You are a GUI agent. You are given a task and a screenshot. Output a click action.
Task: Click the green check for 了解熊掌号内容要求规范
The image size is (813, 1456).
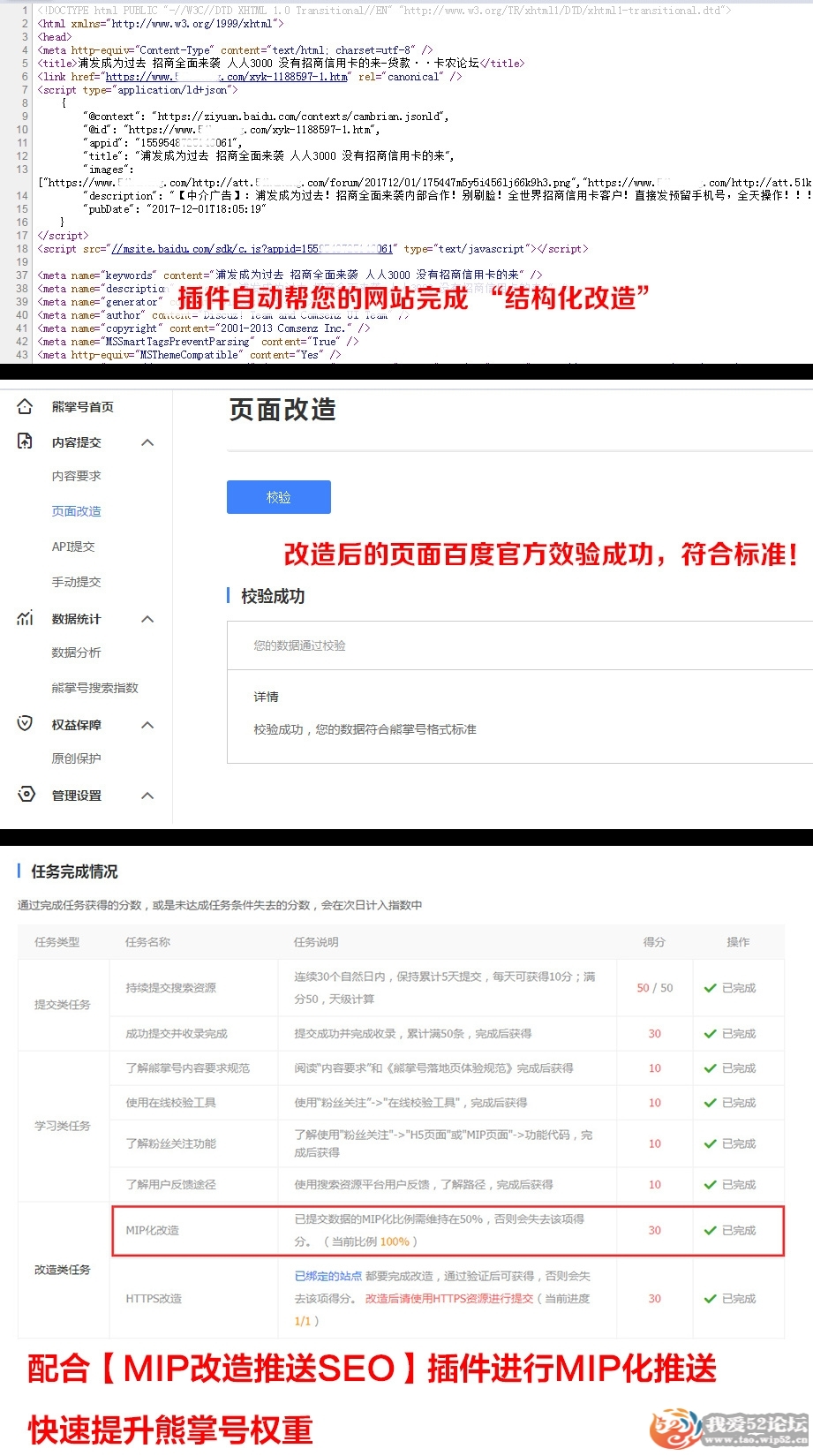710,1067
